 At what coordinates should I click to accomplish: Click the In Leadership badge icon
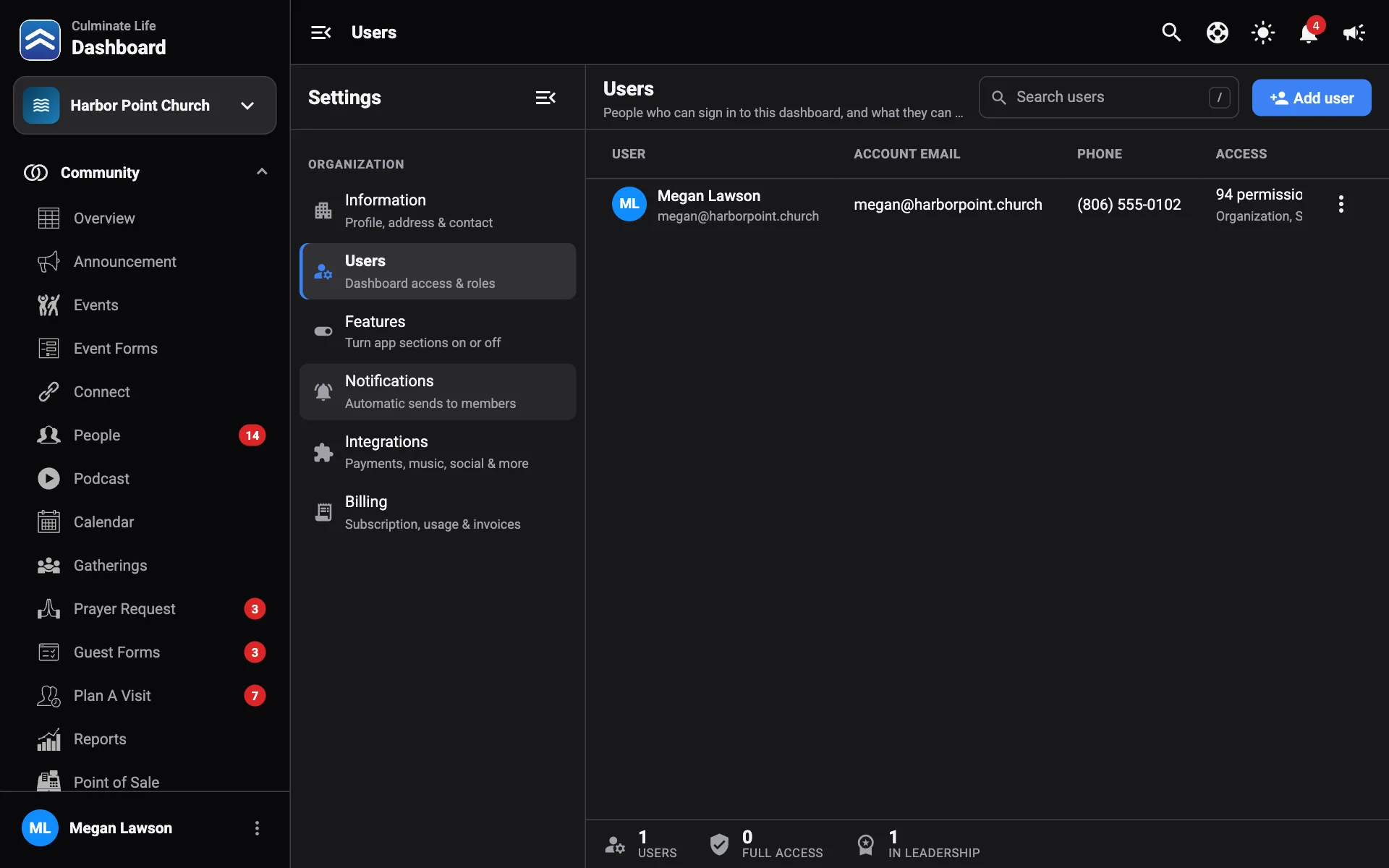click(865, 844)
